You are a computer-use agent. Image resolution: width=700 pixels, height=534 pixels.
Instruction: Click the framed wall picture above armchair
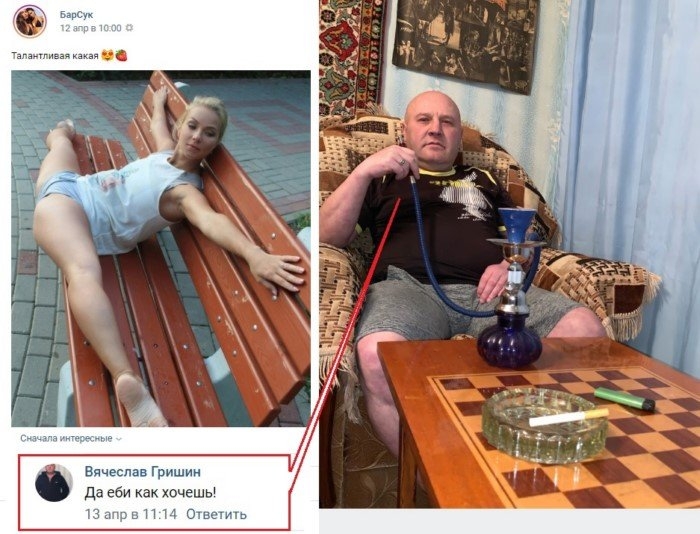[466, 41]
